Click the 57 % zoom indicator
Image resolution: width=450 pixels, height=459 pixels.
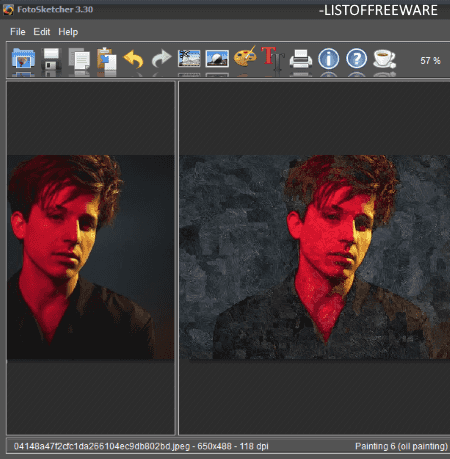tap(430, 60)
